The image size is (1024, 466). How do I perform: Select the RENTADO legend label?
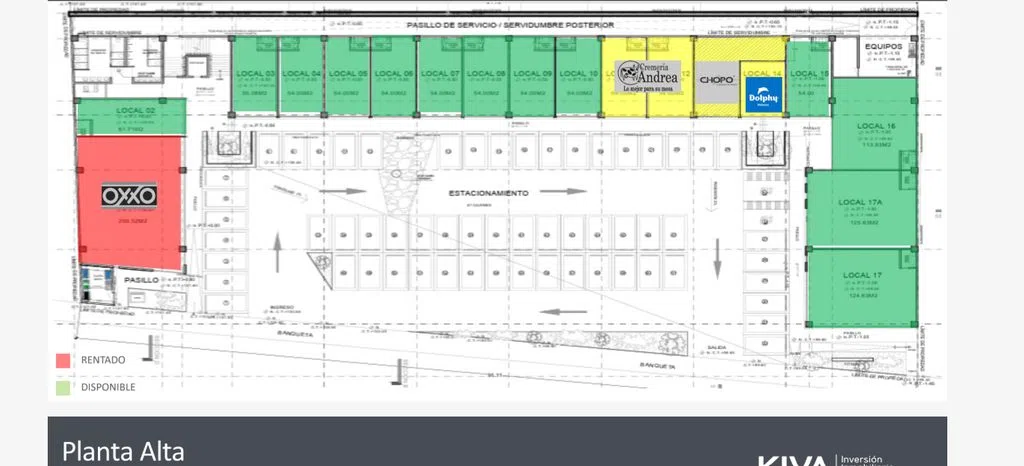(x=103, y=360)
